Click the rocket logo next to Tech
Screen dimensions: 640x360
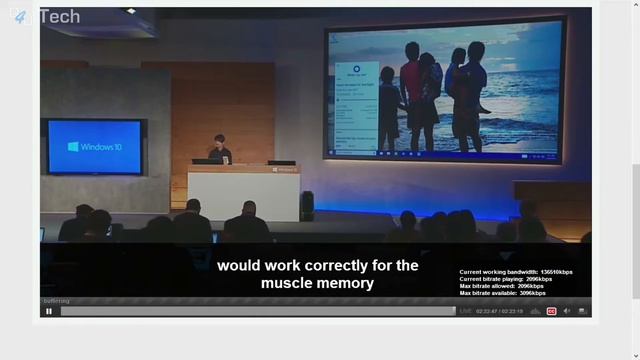click(20, 17)
